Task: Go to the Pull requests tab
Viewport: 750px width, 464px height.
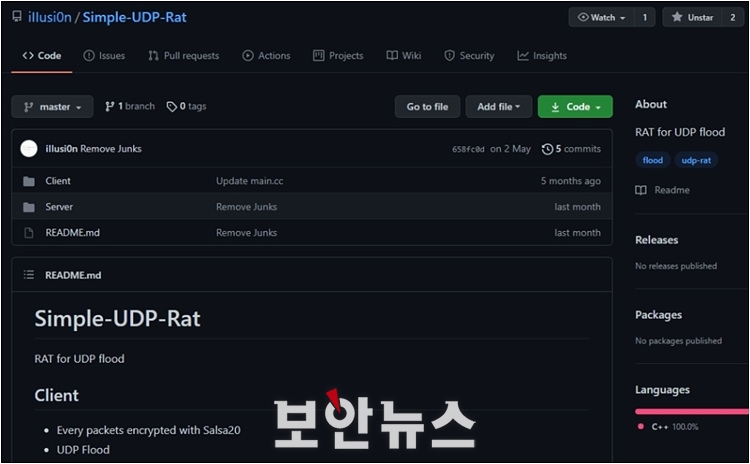Action: click(183, 55)
